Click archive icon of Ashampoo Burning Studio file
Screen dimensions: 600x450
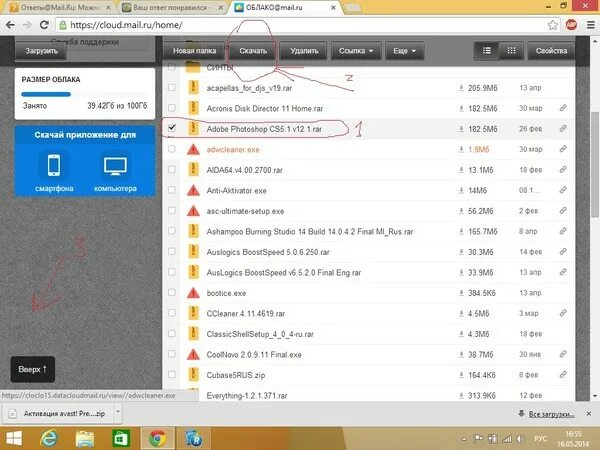pos(194,231)
